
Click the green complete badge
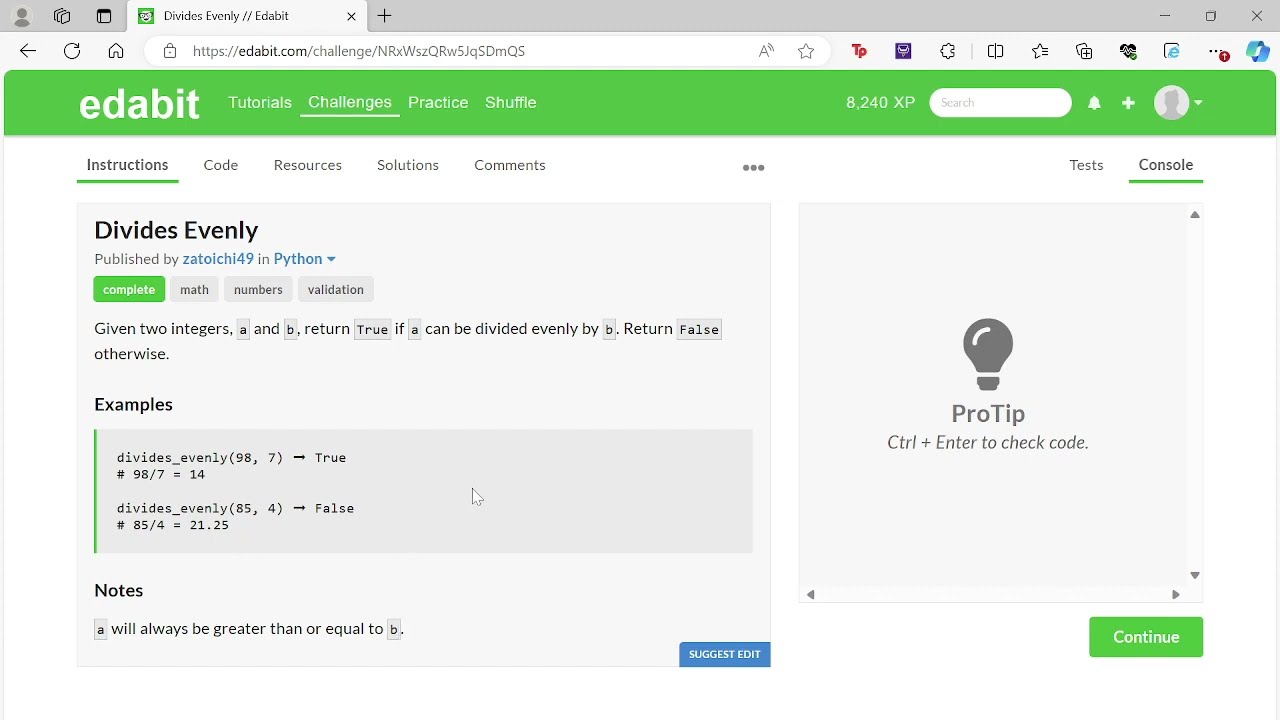coord(129,290)
